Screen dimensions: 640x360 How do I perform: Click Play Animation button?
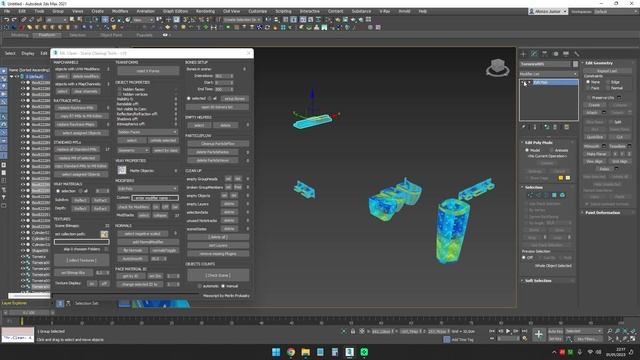coord(508,331)
